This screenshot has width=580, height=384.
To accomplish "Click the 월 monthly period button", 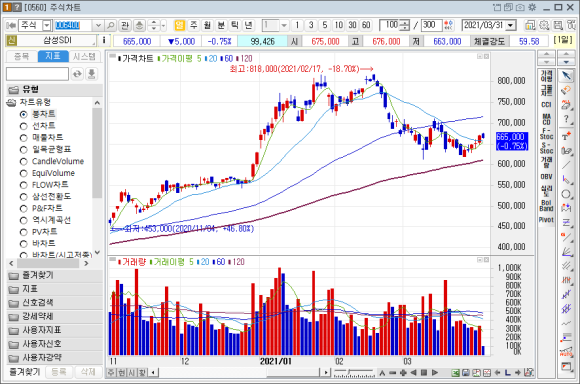I will (x=207, y=25).
